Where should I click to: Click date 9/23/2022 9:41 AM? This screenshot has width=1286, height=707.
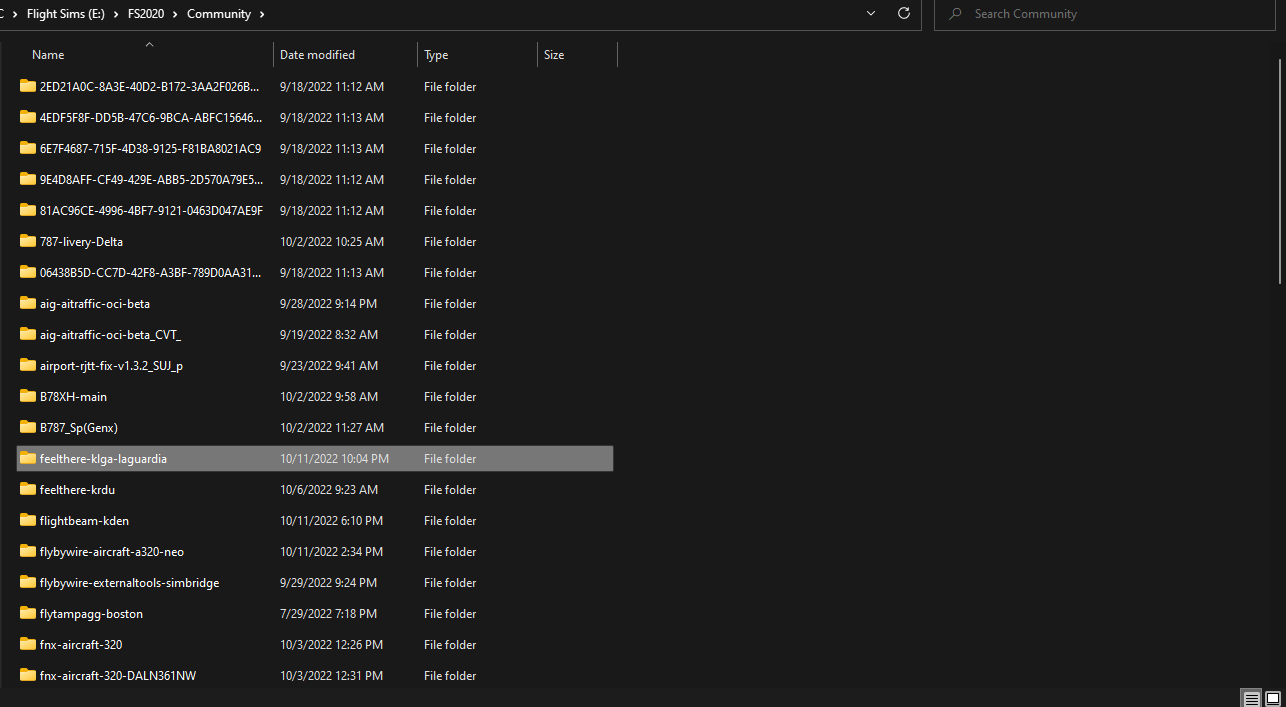pyautogui.click(x=329, y=365)
